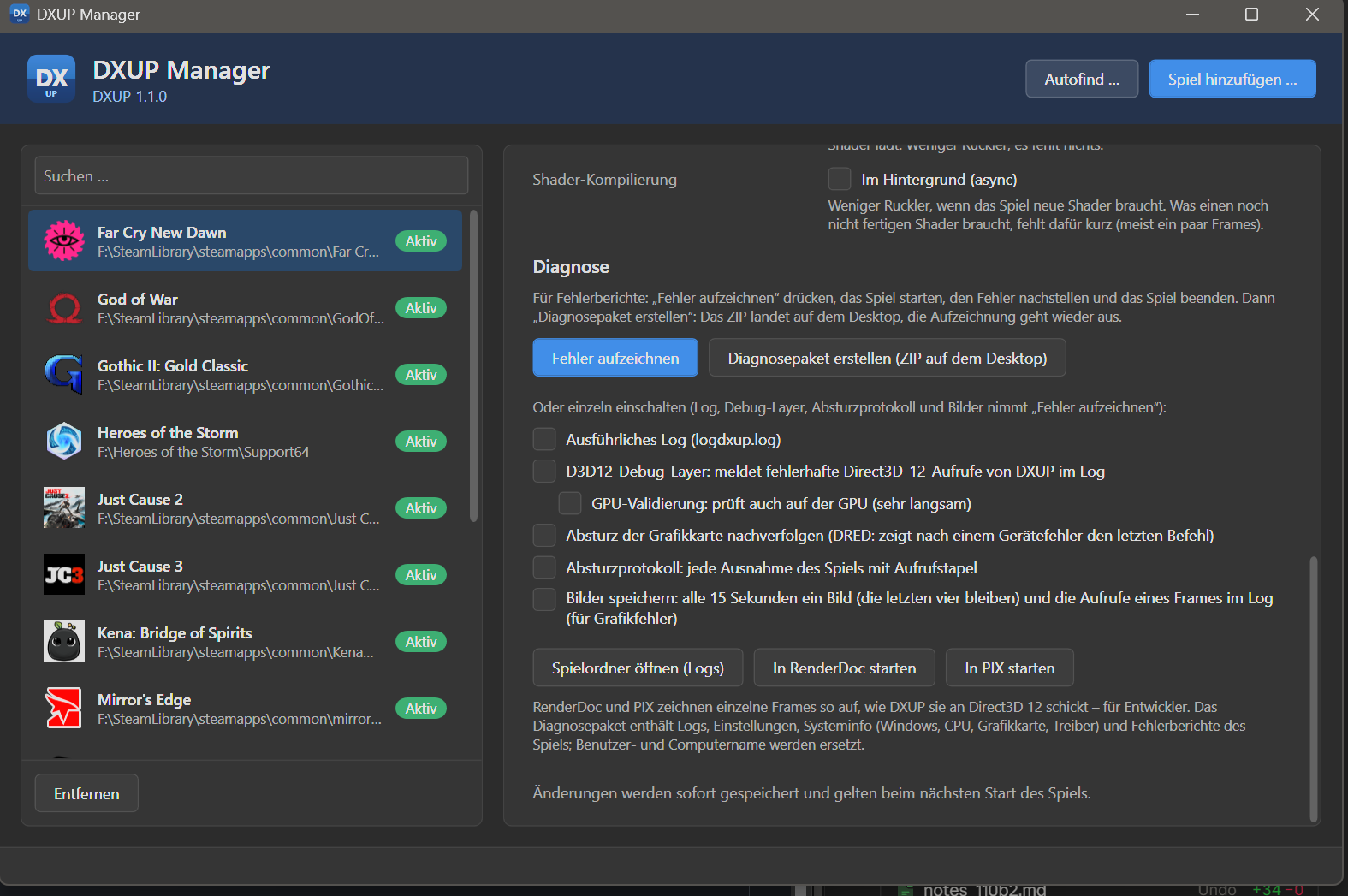
Task: Click the Mirror's Edge red icon
Action: [x=64, y=708]
